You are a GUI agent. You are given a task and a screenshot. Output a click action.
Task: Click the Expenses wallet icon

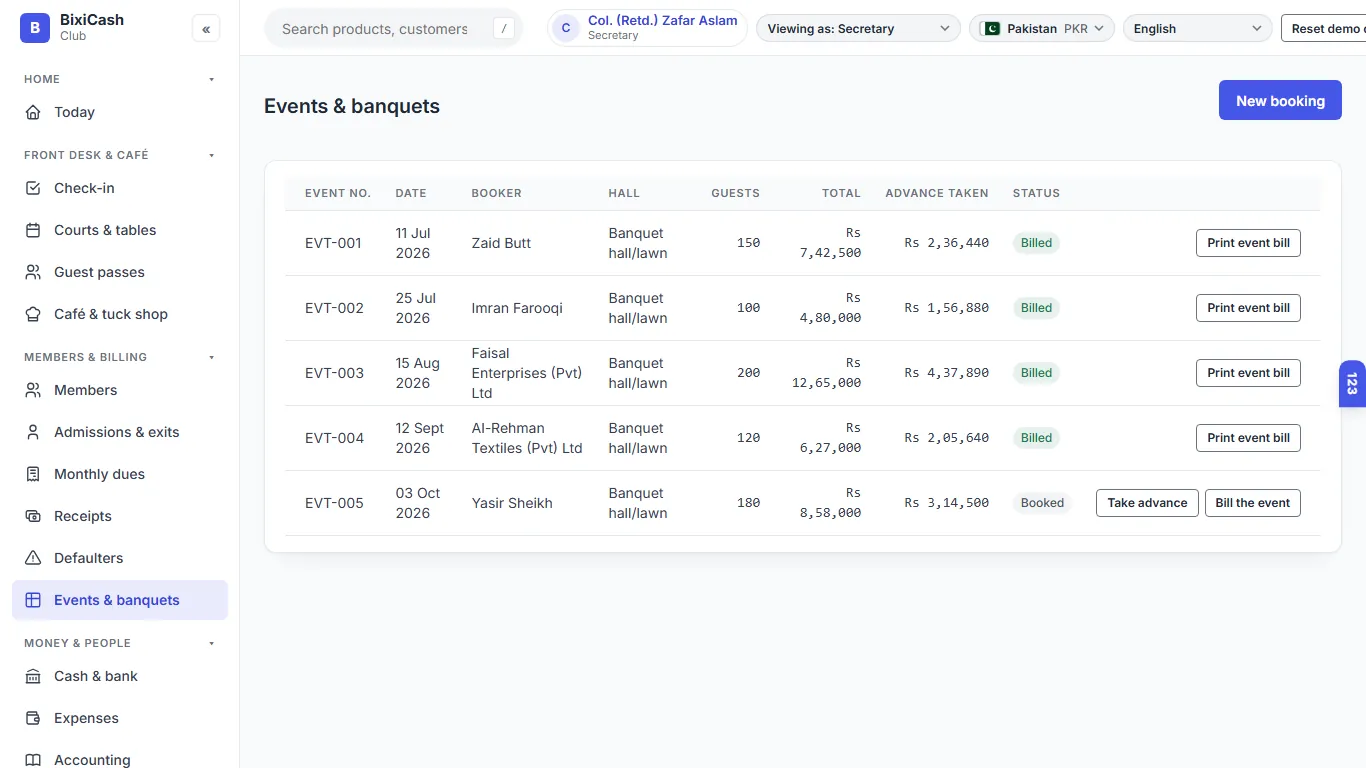(33, 718)
